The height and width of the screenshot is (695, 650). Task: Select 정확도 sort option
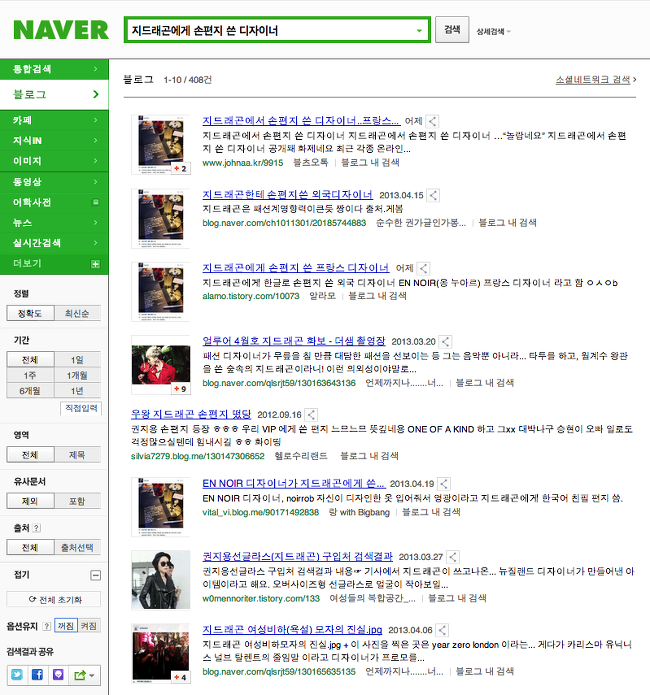point(30,313)
